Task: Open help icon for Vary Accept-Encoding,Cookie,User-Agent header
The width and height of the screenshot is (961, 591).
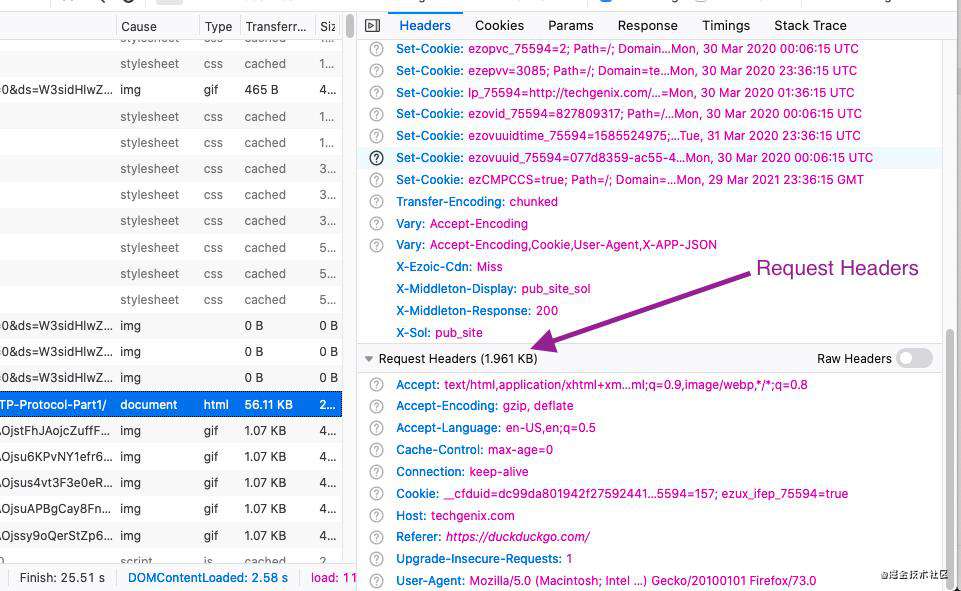Action: coord(376,245)
